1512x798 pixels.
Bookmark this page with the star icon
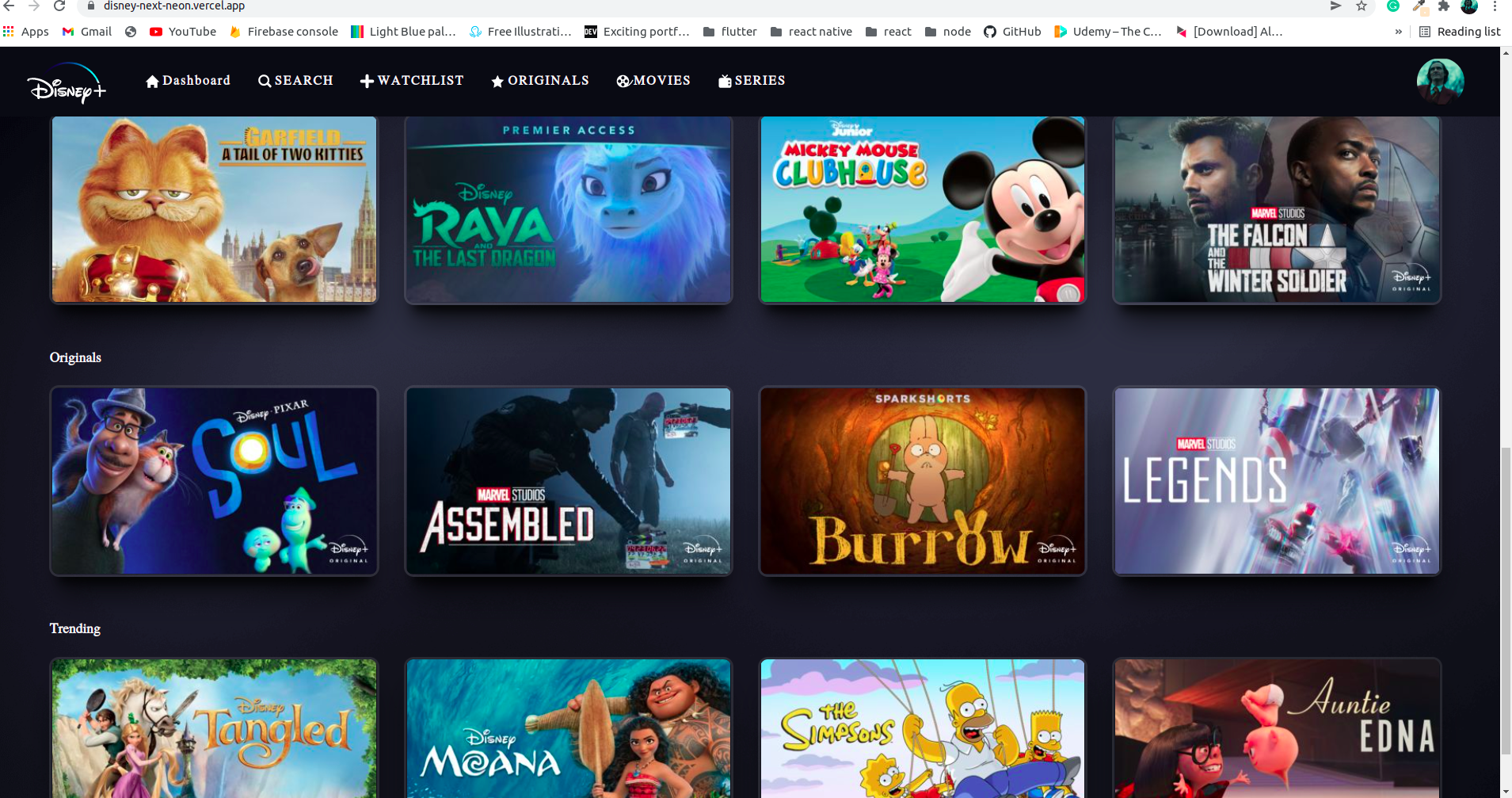(x=1362, y=6)
